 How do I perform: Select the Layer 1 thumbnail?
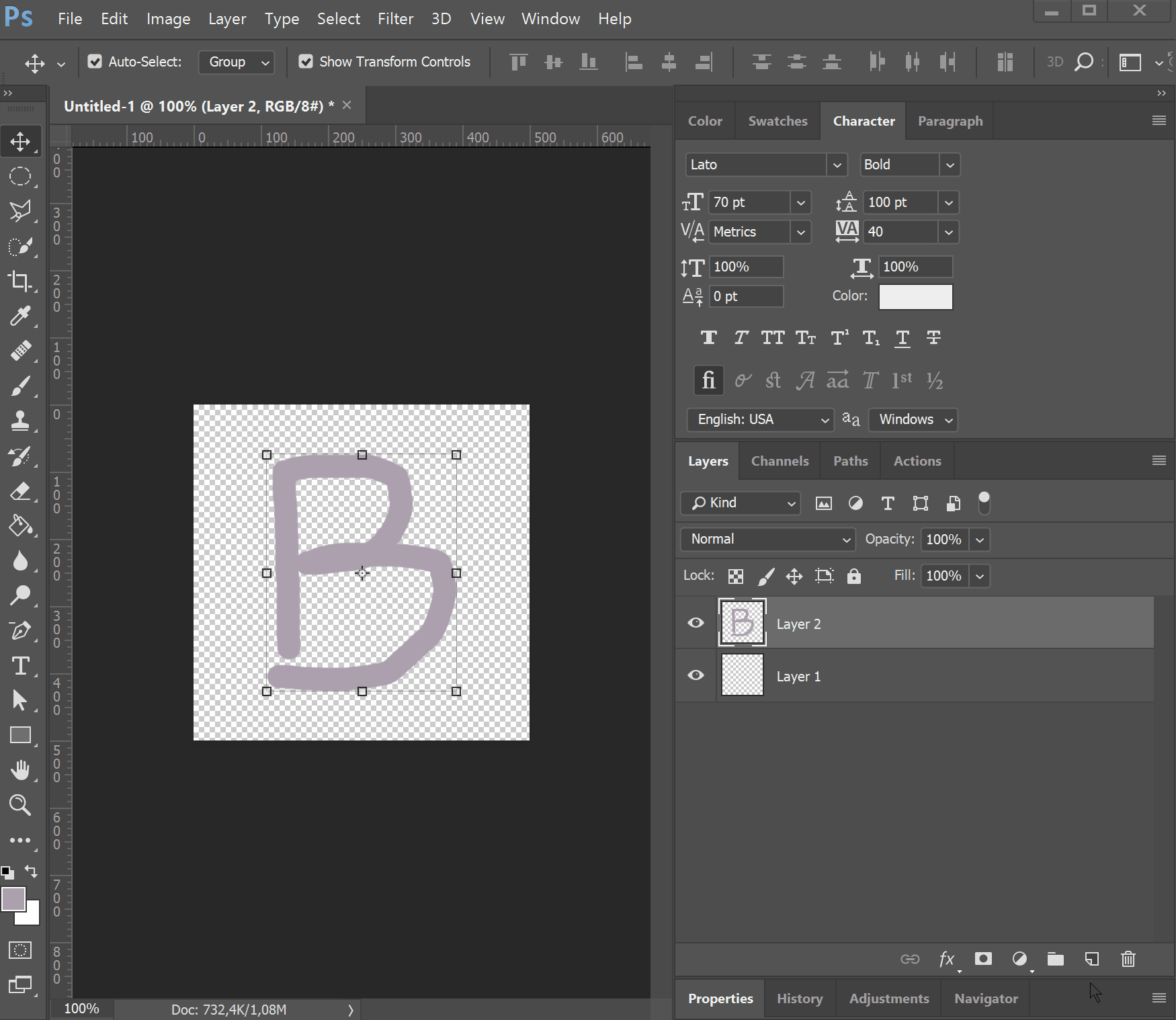(x=742, y=675)
